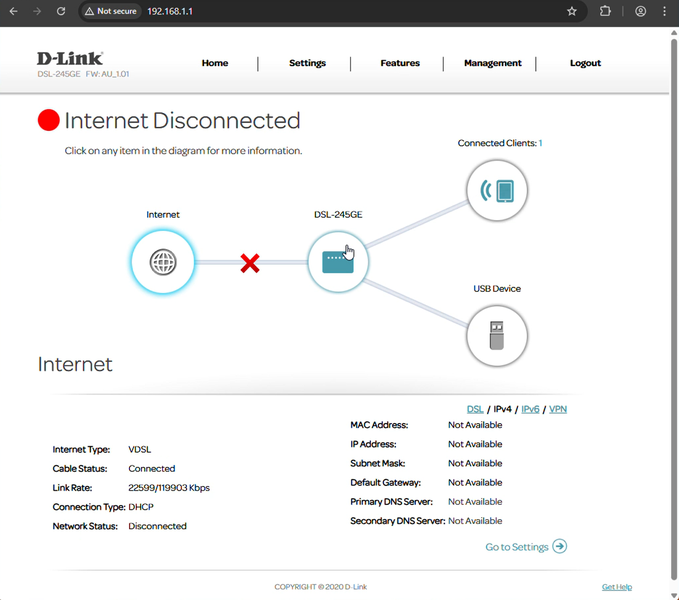Switch to the IPv6 details tab
The width and height of the screenshot is (679, 600).
click(530, 409)
